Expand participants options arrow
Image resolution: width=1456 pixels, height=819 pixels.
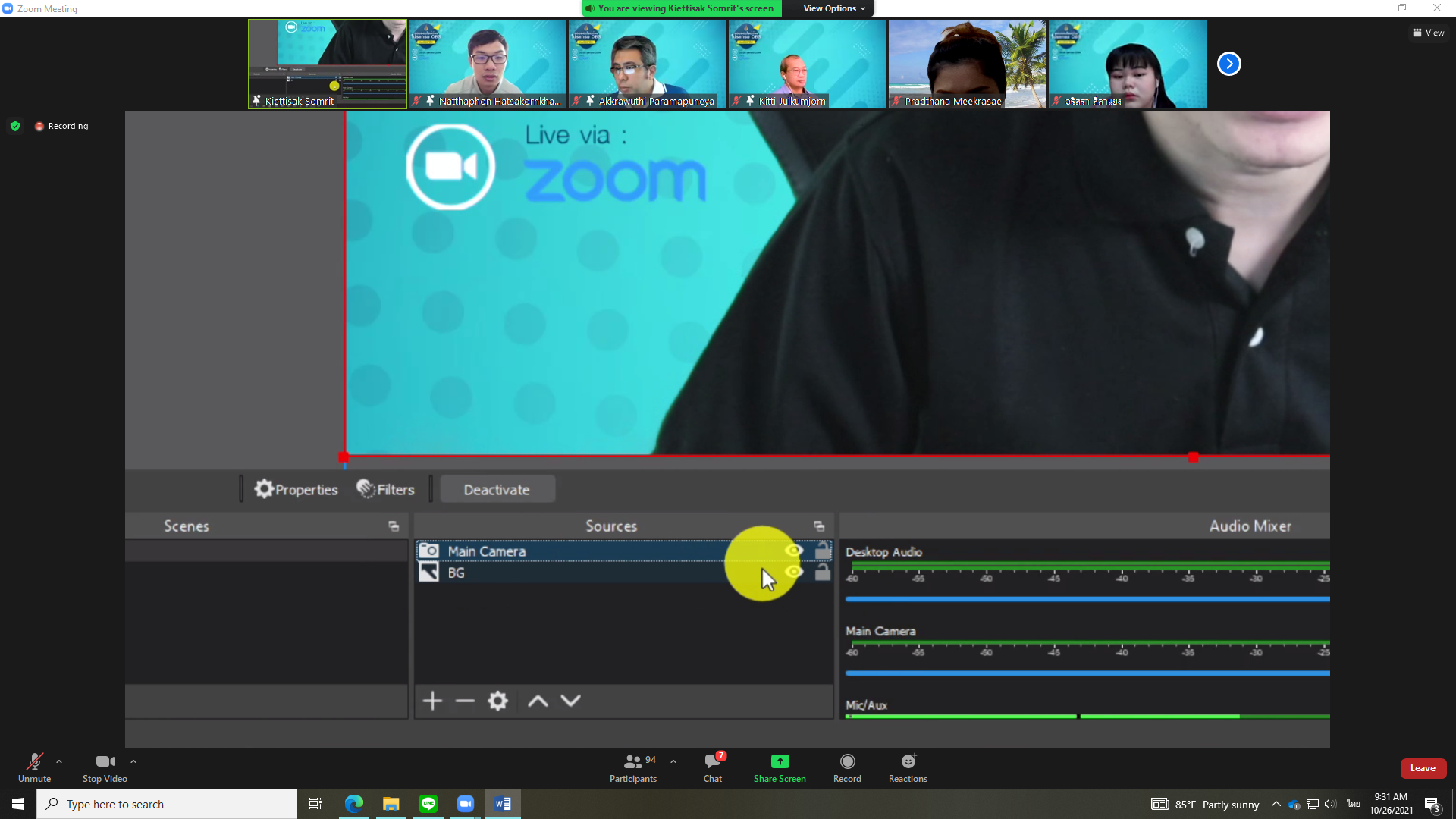673,761
